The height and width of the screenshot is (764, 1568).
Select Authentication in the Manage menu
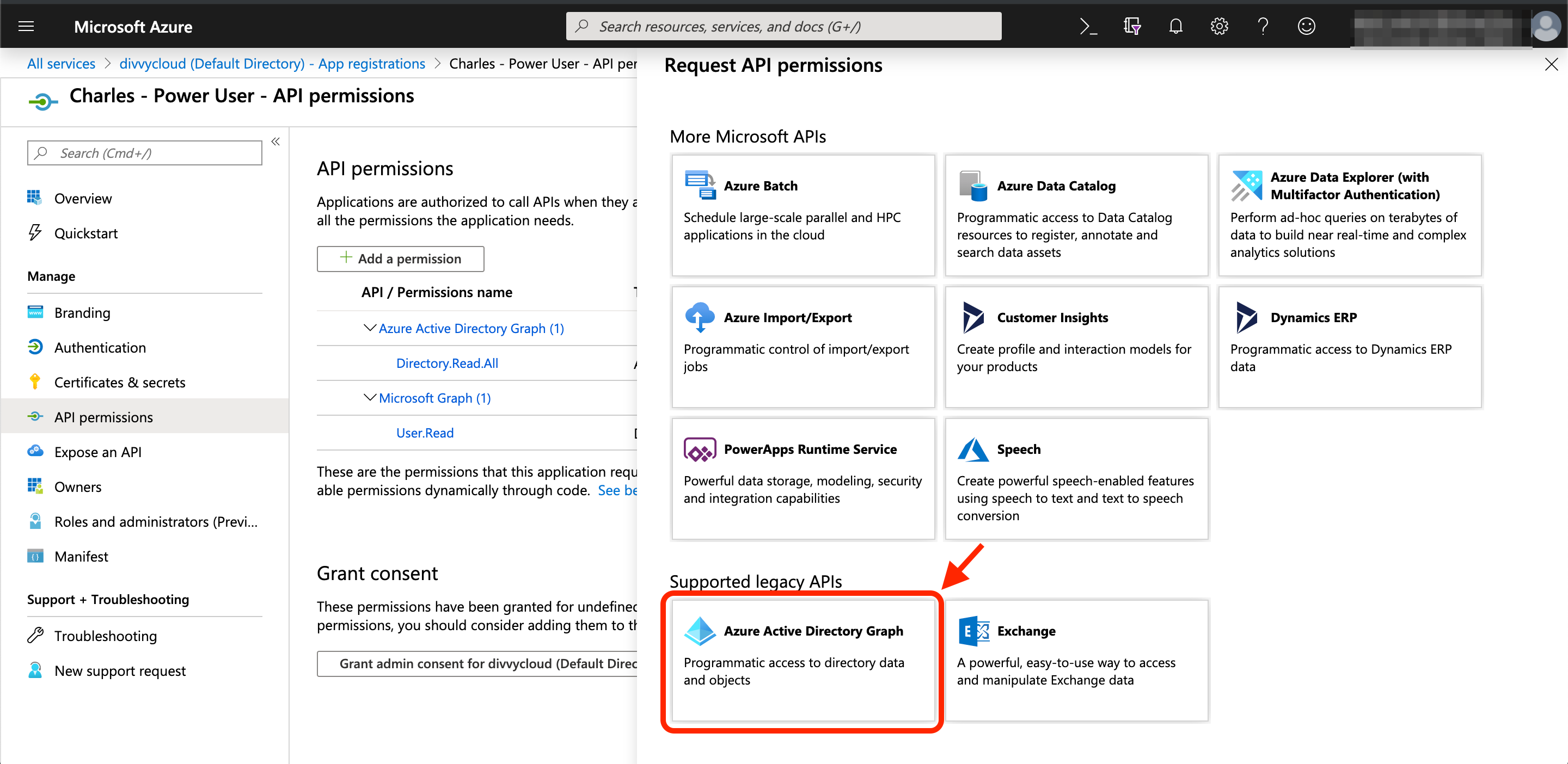coord(100,347)
